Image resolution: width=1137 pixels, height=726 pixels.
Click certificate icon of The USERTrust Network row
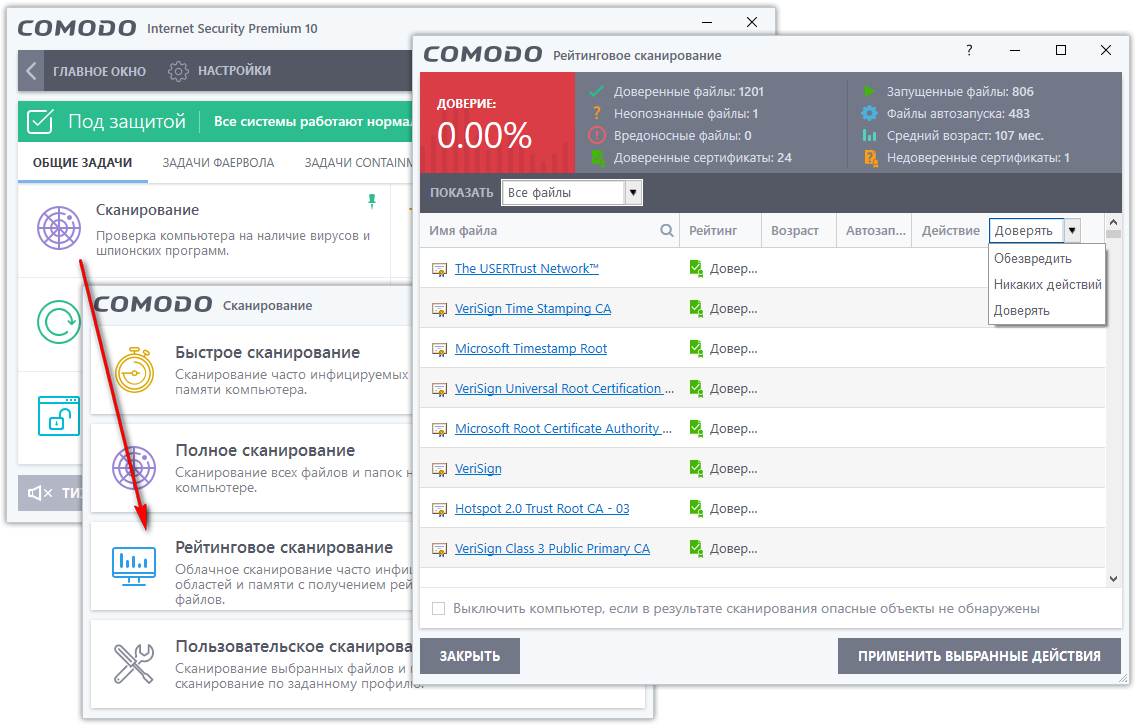pos(439,269)
